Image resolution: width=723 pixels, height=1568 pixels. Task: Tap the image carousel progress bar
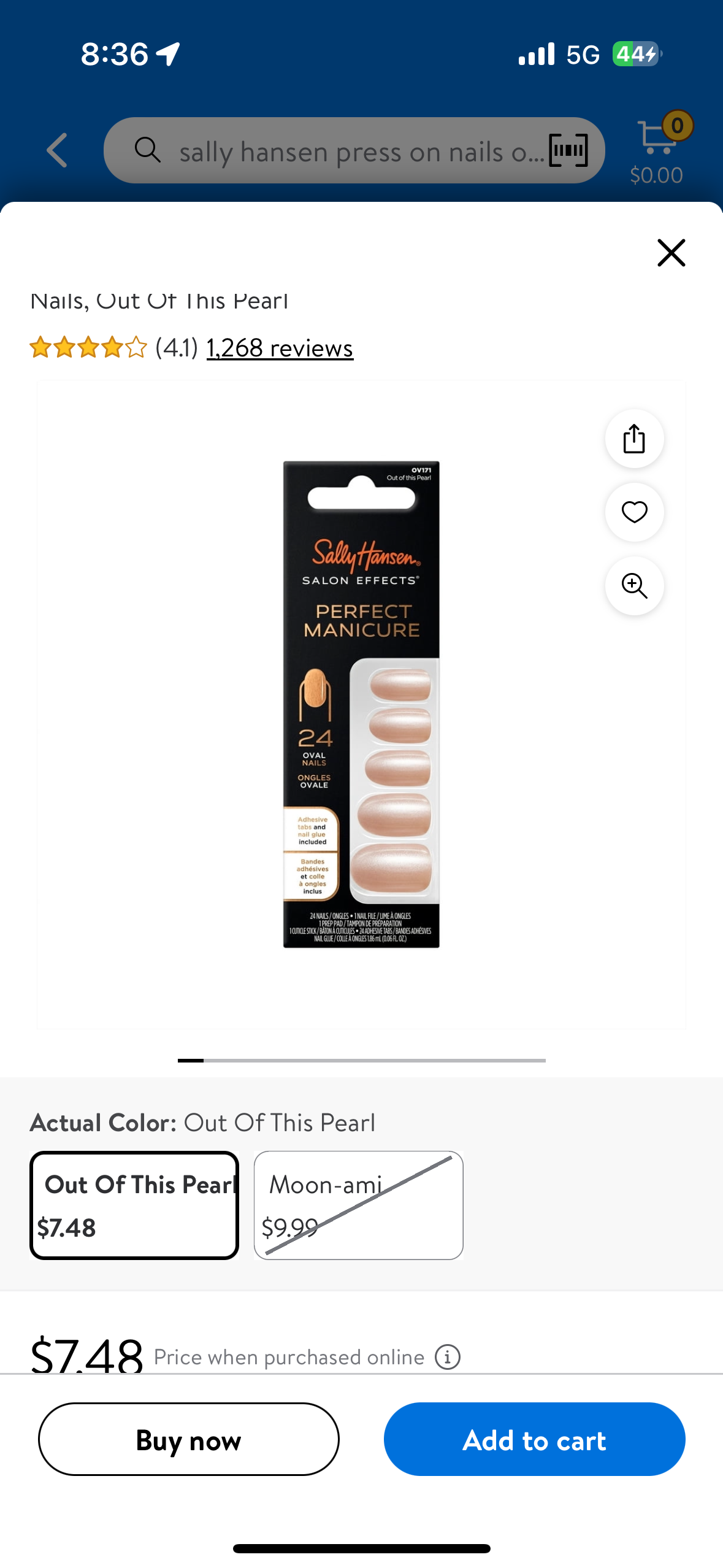tap(361, 1060)
